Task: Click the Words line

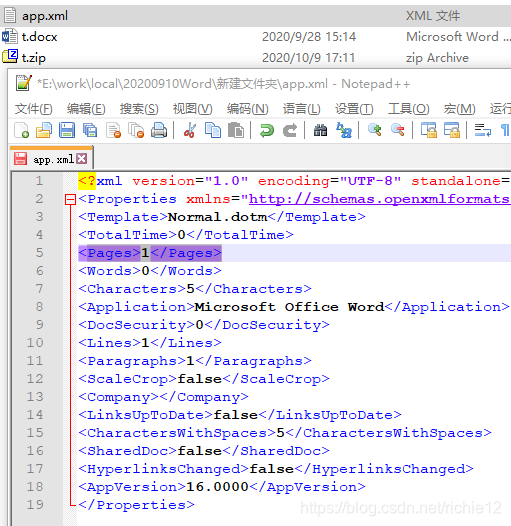Action: [x=150, y=271]
